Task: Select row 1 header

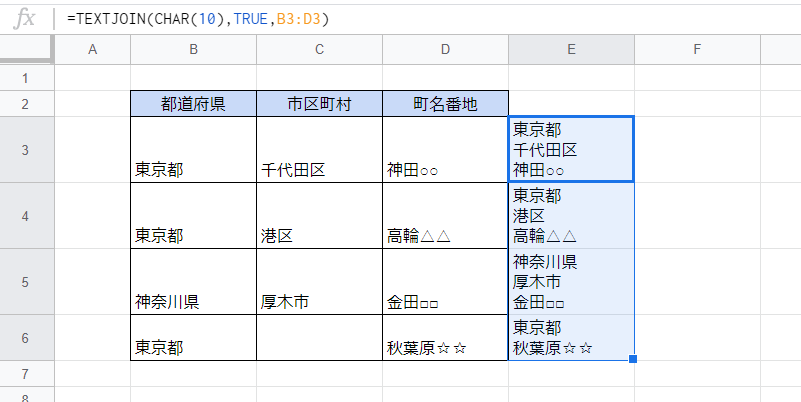Action: pos(26,78)
